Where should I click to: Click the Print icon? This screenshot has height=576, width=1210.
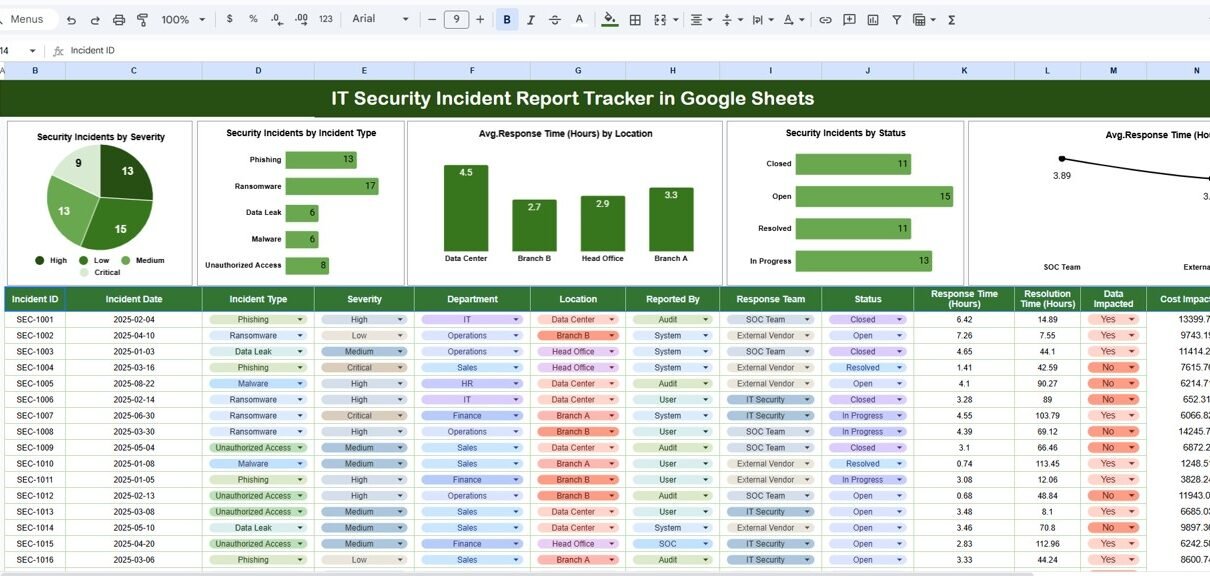119,20
